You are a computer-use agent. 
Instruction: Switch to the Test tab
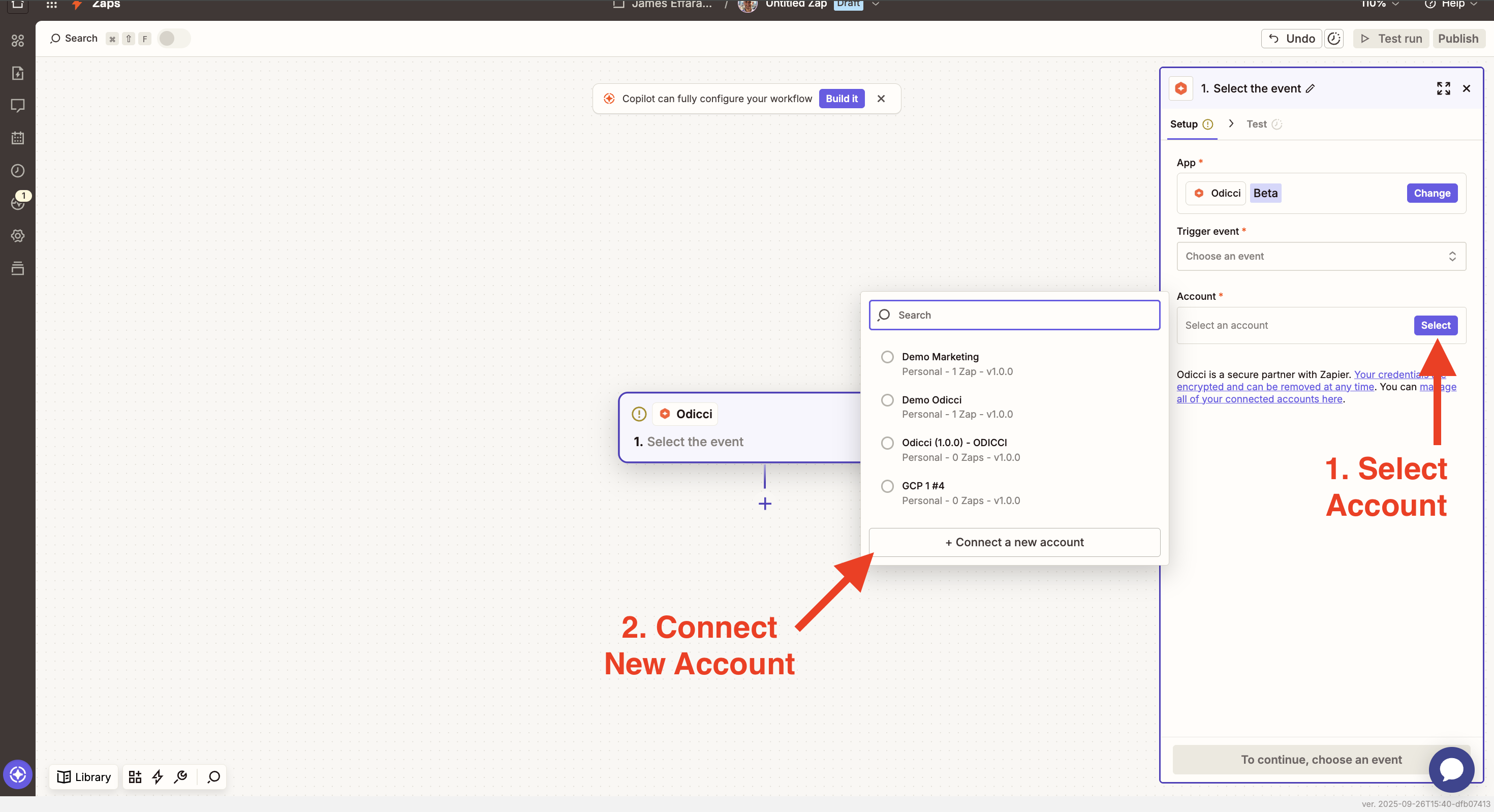coord(1256,124)
